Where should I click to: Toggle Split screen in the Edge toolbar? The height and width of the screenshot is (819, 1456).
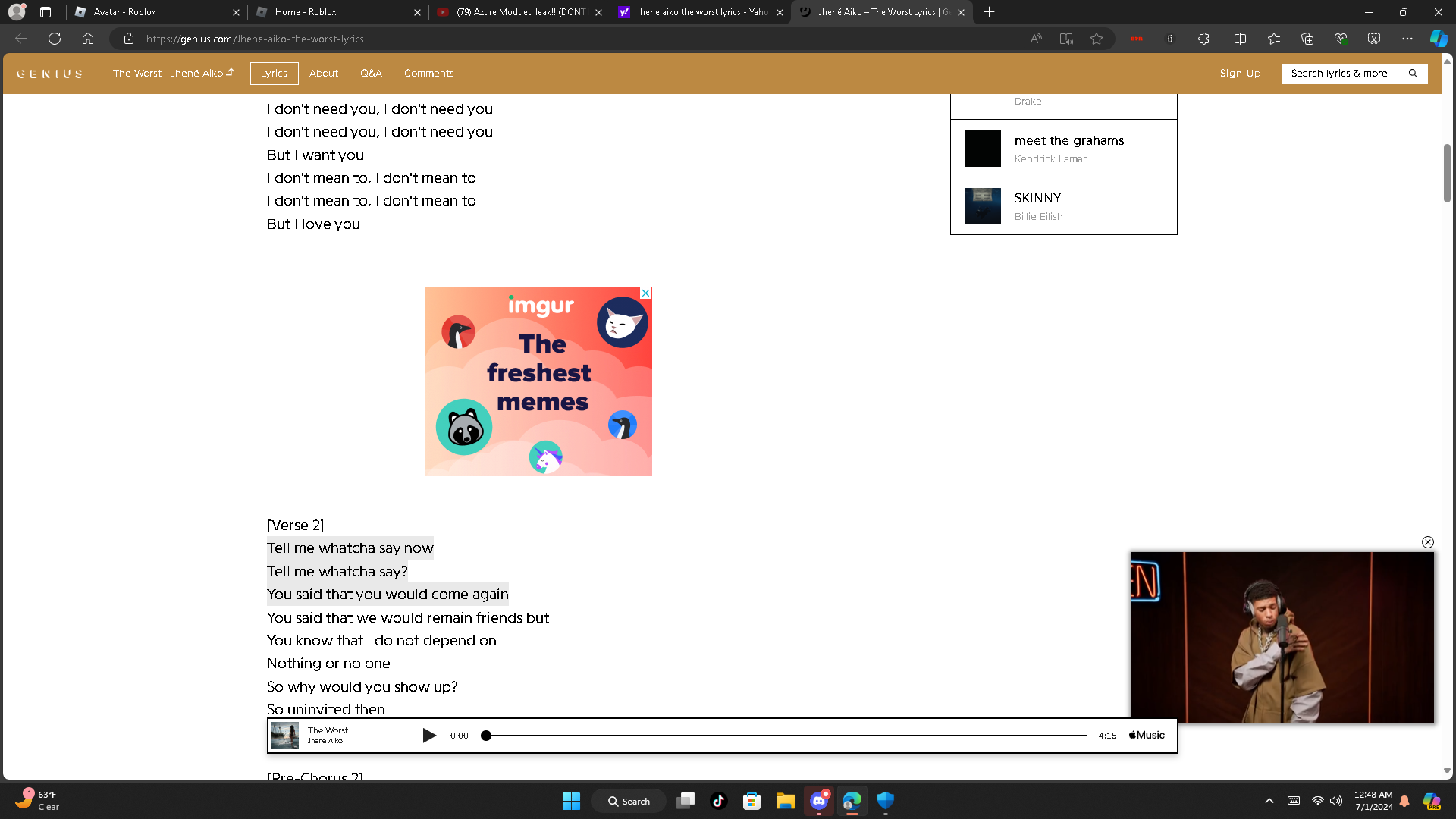(1241, 39)
